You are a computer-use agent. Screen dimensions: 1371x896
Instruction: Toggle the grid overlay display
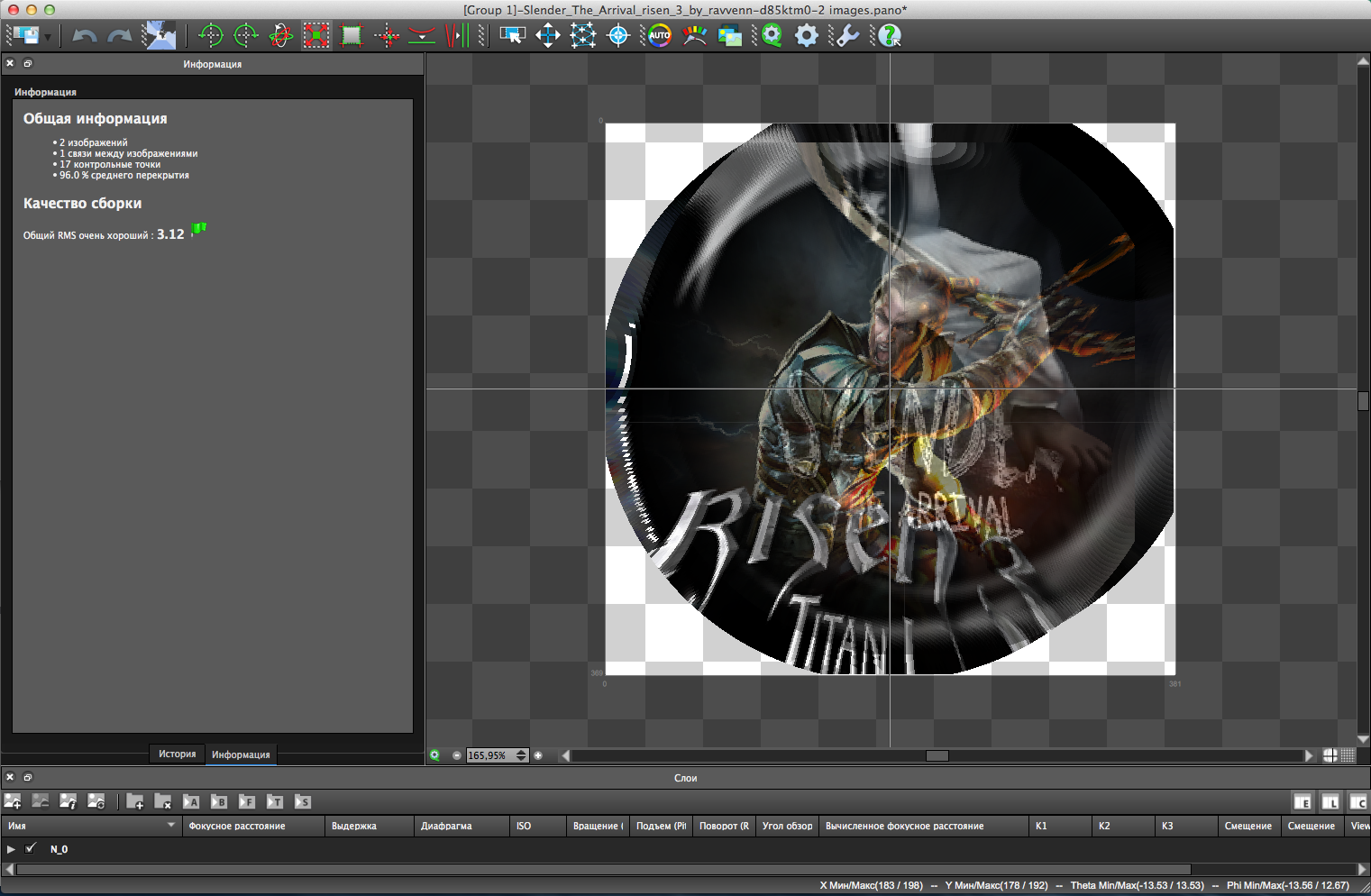coord(1348,755)
